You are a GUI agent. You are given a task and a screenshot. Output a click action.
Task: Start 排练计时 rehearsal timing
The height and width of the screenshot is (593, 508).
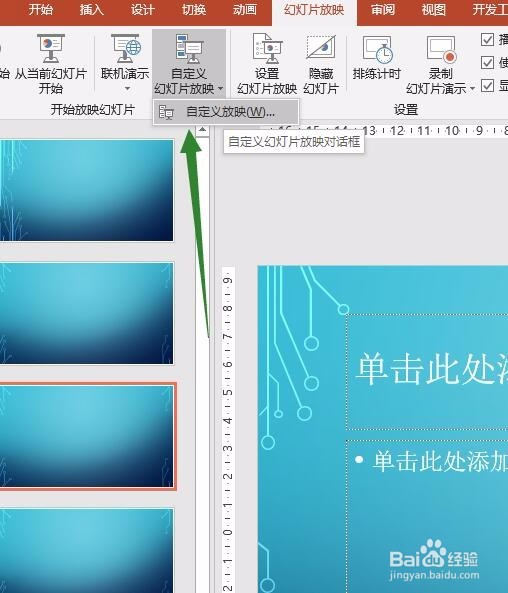click(376, 57)
